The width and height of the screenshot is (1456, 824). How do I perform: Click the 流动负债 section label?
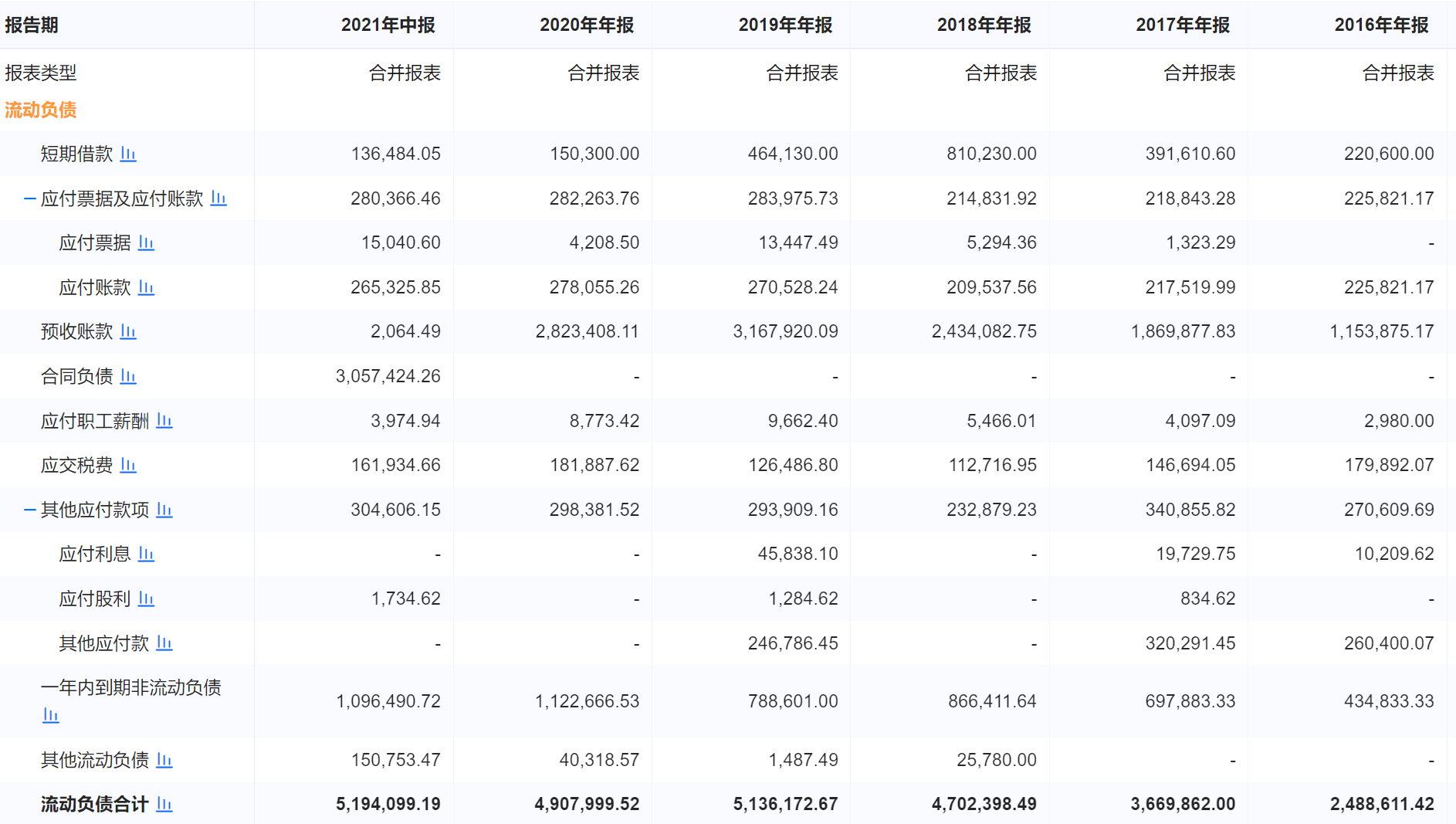click(41, 110)
